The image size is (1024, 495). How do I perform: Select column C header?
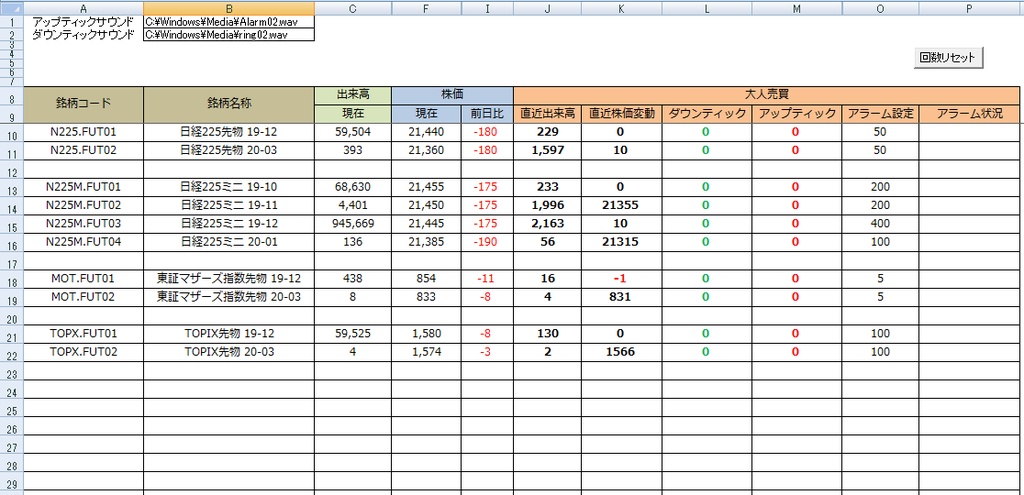coord(353,8)
